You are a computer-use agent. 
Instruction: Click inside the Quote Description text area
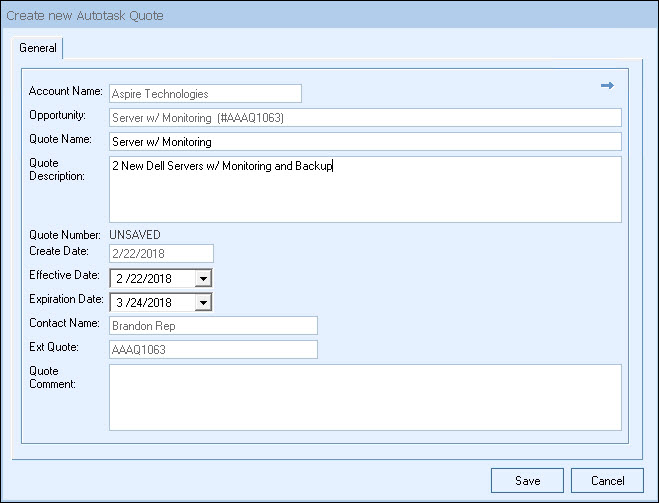pos(365,190)
